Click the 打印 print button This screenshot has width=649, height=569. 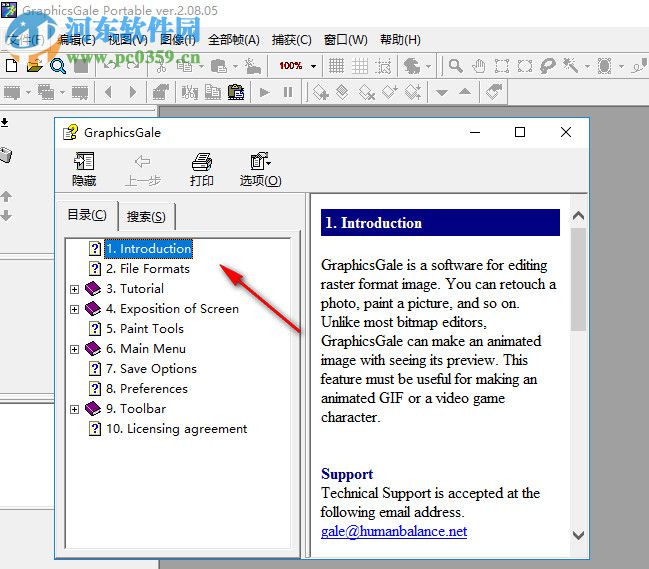tap(202, 170)
